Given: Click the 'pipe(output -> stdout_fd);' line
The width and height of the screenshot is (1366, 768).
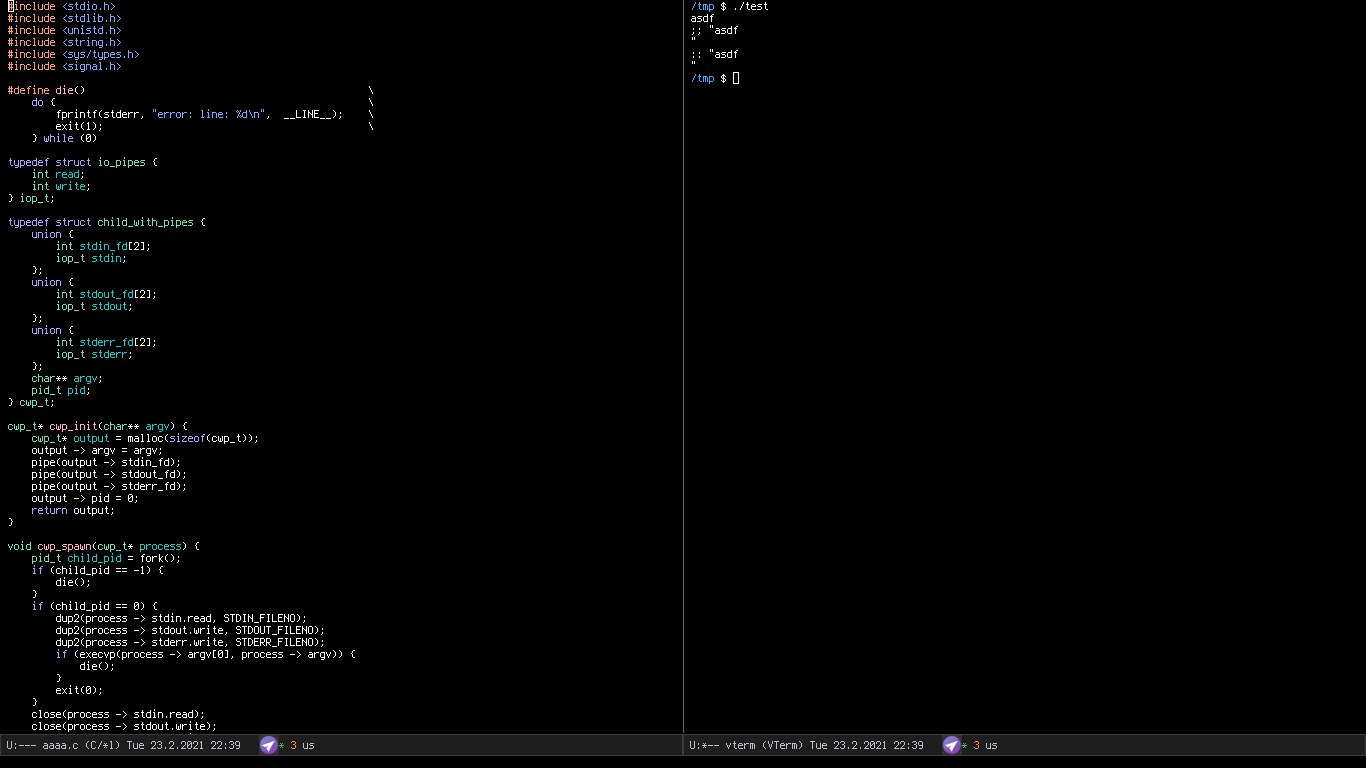Looking at the screenshot, I should tap(109, 474).
